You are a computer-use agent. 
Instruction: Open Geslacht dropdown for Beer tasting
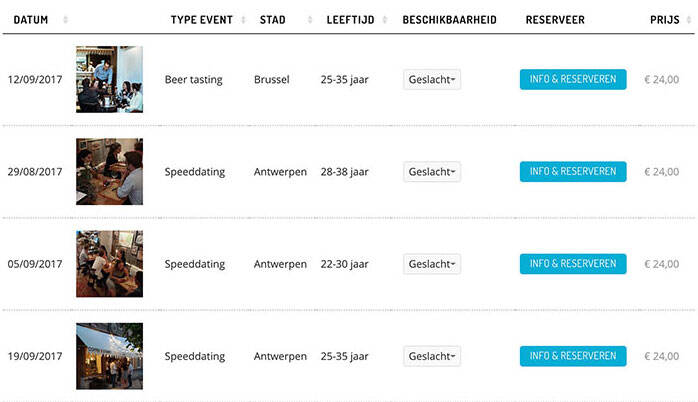click(x=432, y=80)
